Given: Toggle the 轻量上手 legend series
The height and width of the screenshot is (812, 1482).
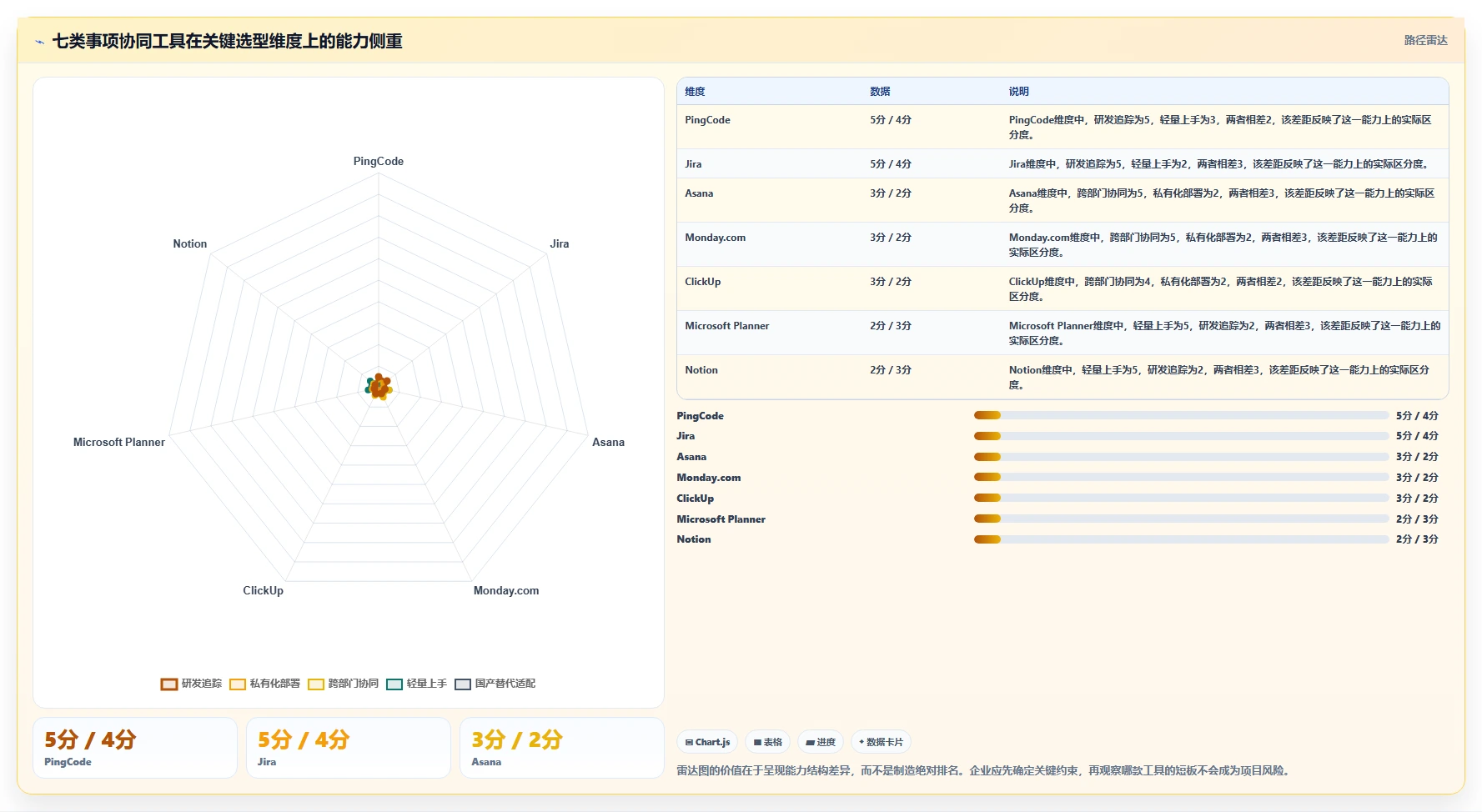Looking at the screenshot, I should coord(416,684).
